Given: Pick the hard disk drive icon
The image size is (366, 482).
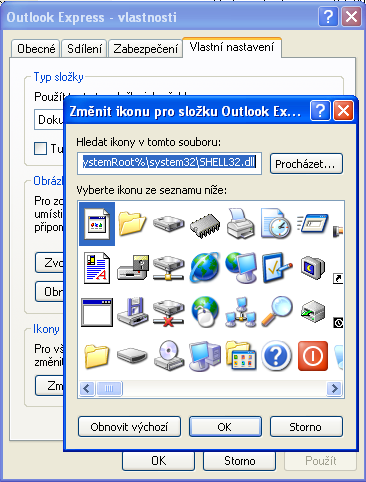Looking at the screenshot, I should pos(169,223).
